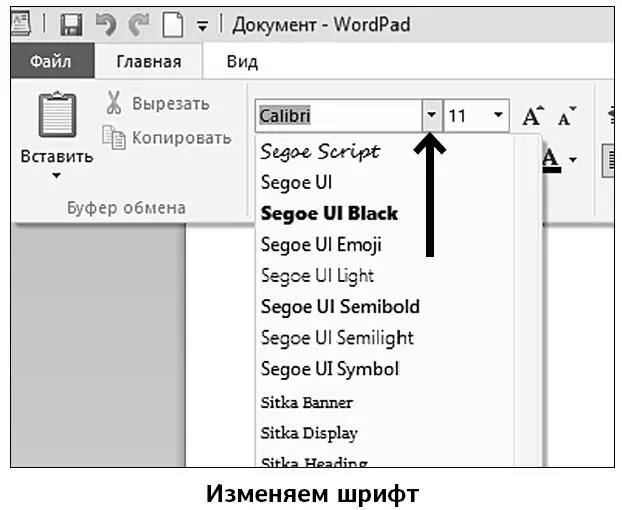
Task: Open the Файл menu
Action: pyautogui.click(x=52, y=61)
